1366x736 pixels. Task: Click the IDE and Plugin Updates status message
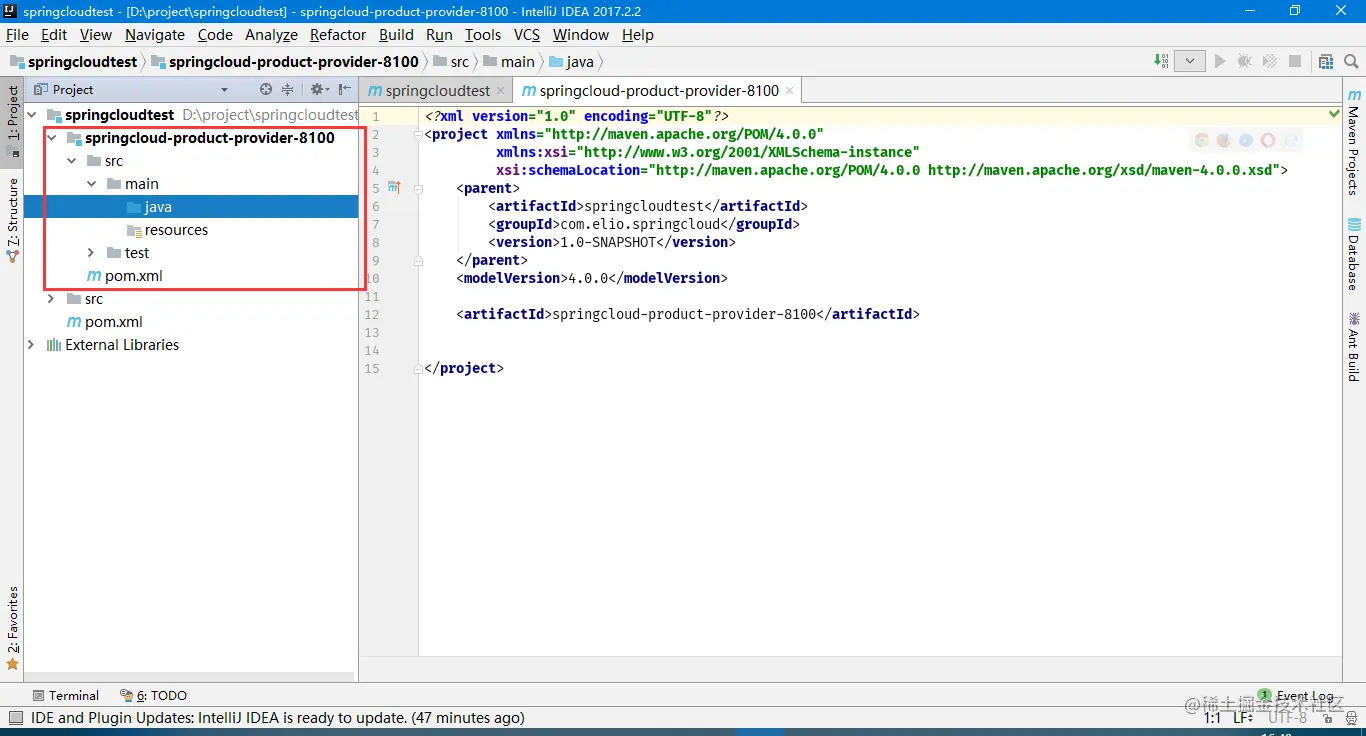pos(277,717)
